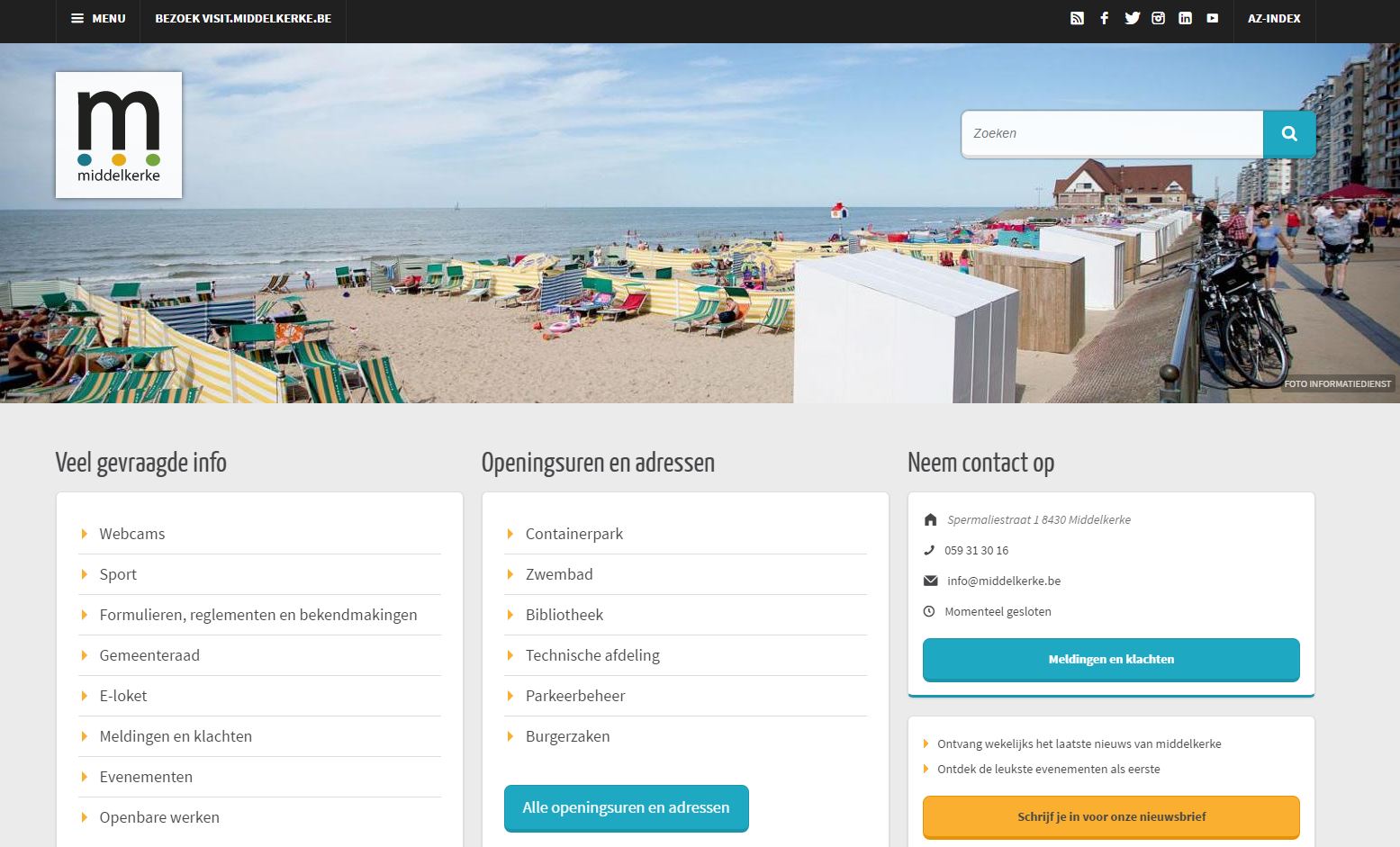The image size is (1400, 847).
Task: Open the RSS feed icon
Action: [1077, 18]
